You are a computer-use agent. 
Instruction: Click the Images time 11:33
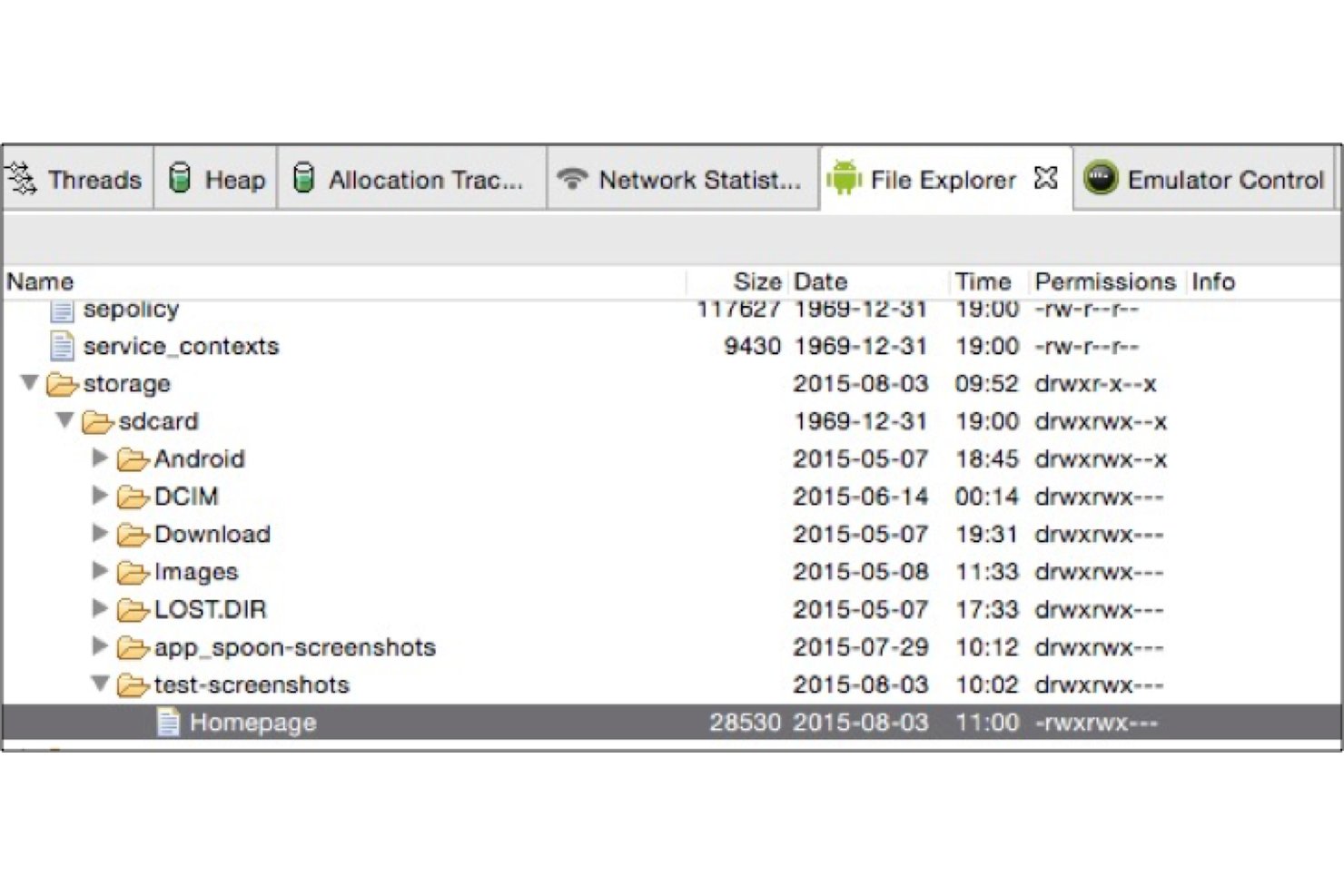986,572
